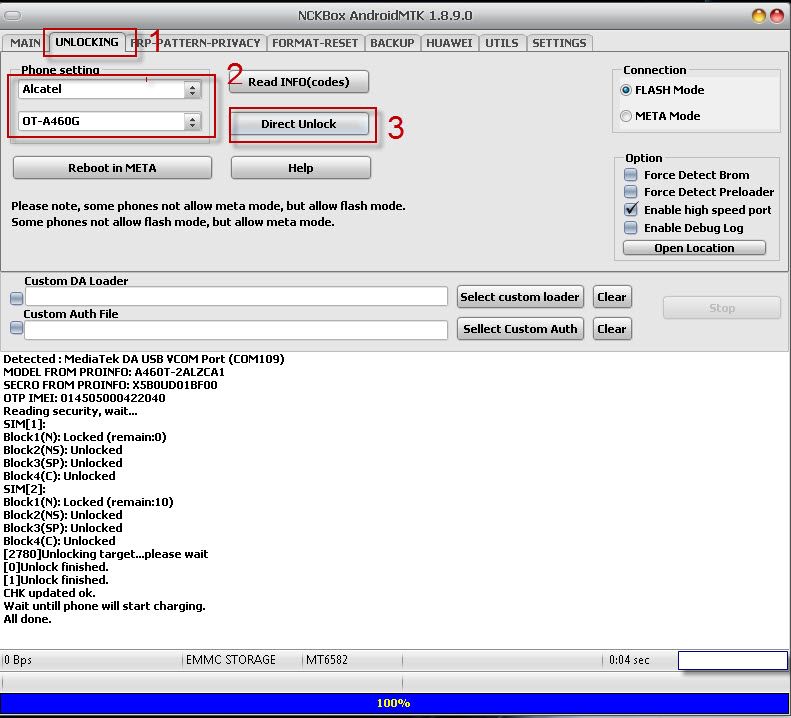Click Reboot in META button

pos(112,168)
